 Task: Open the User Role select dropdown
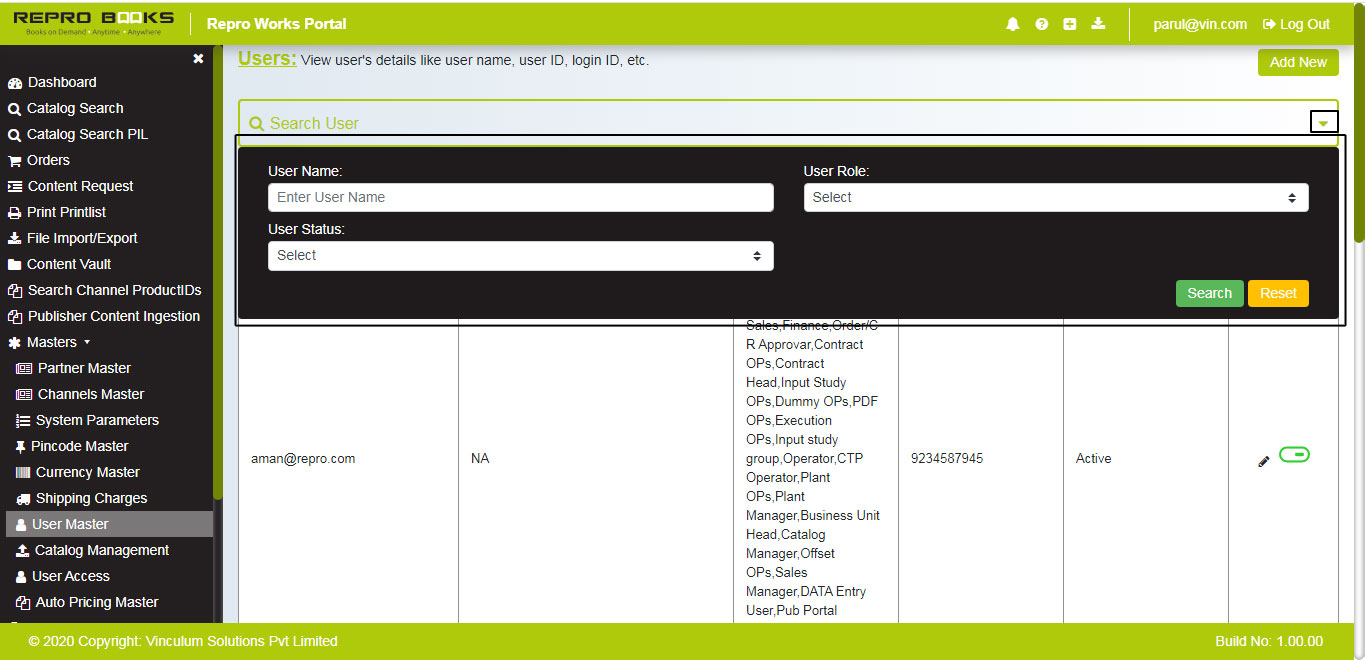coord(1056,197)
